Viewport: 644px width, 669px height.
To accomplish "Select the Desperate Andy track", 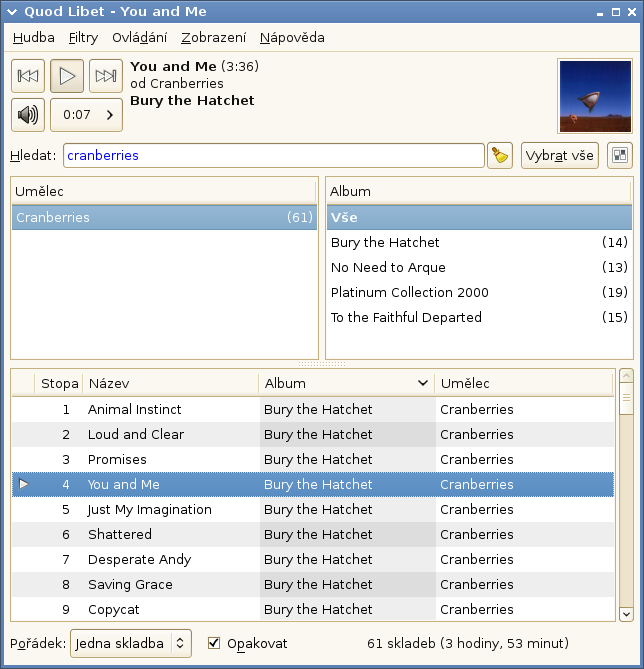I will (x=313, y=559).
